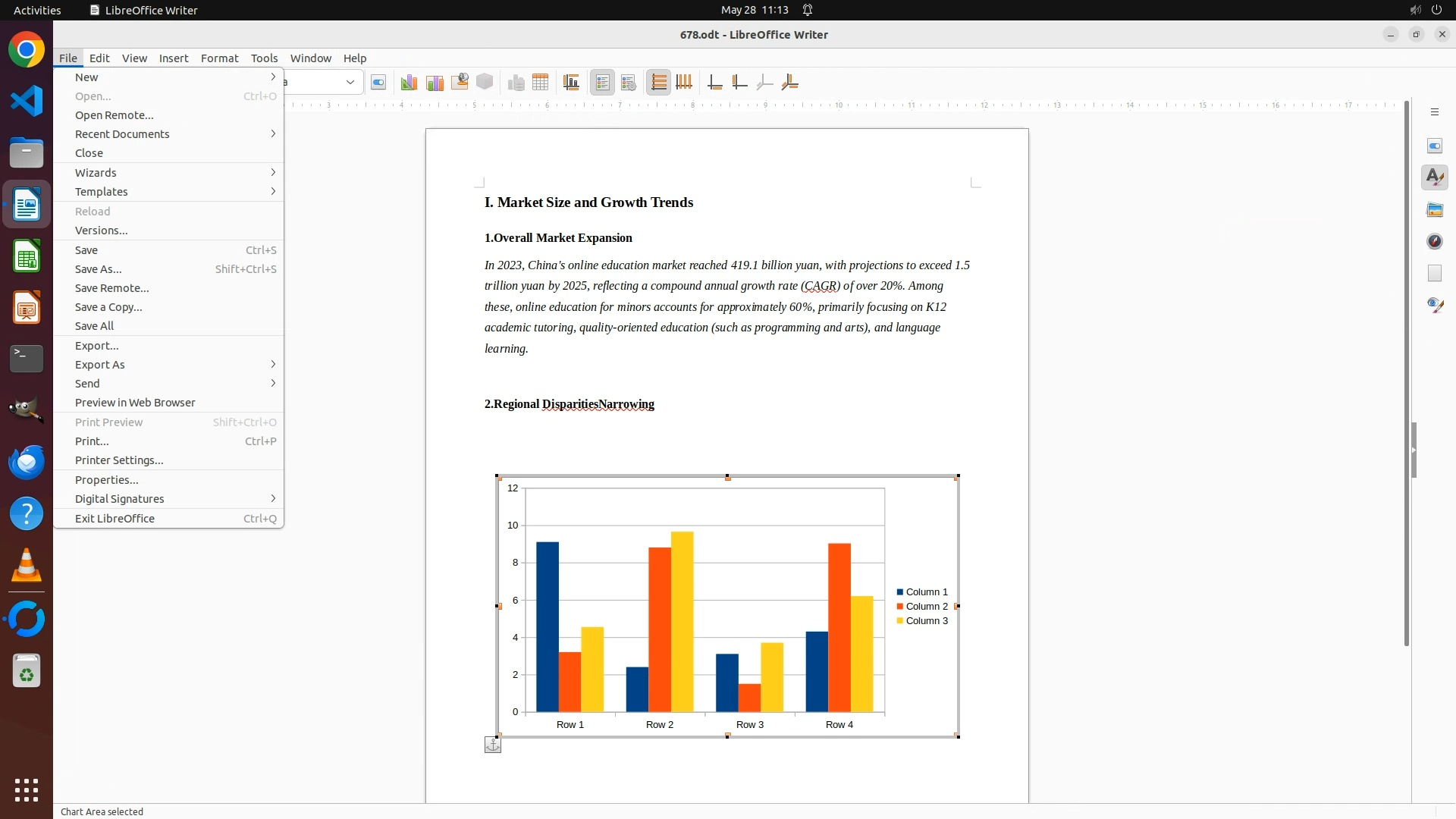Choose Export... in the File menu
Image resolution: width=1456 pixels, height=819 pixels.
coord(96,346)
